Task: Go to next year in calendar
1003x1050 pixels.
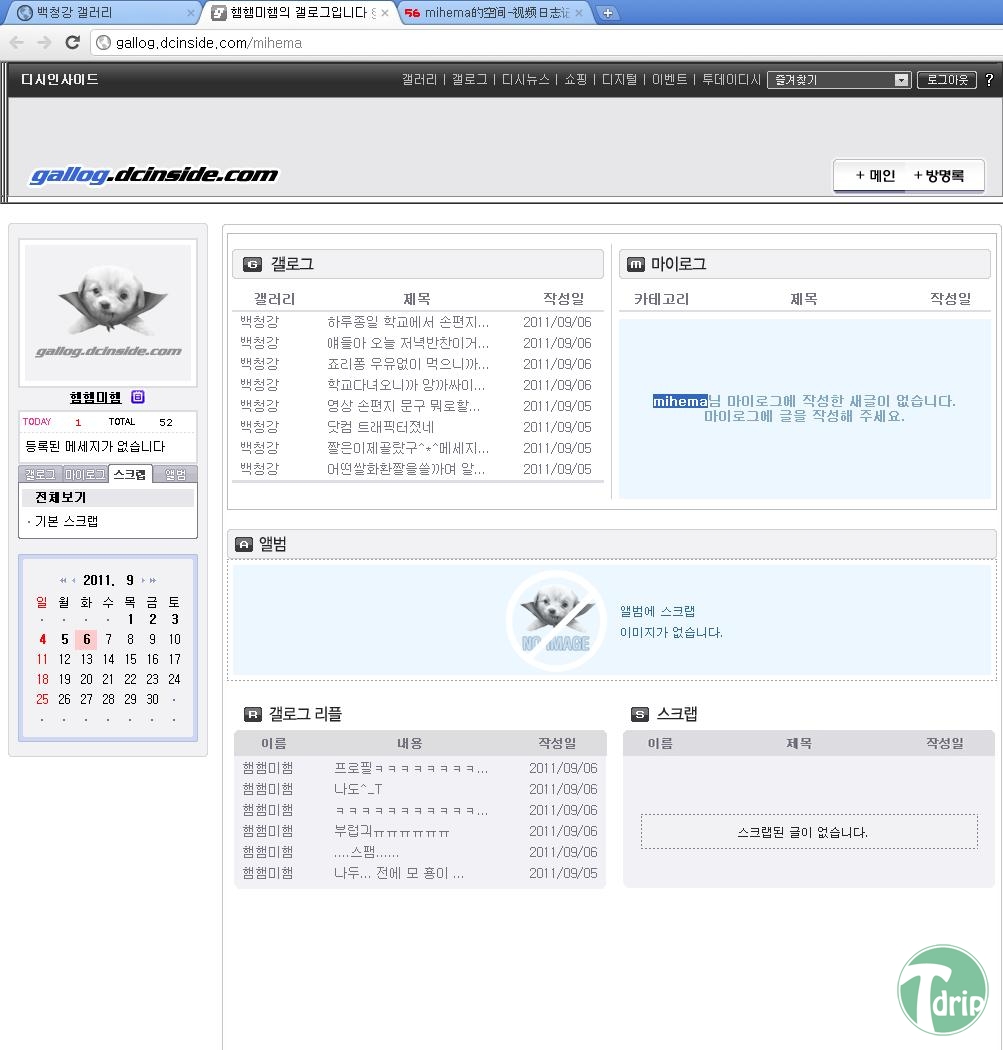Action: click(x=153, y=581)
